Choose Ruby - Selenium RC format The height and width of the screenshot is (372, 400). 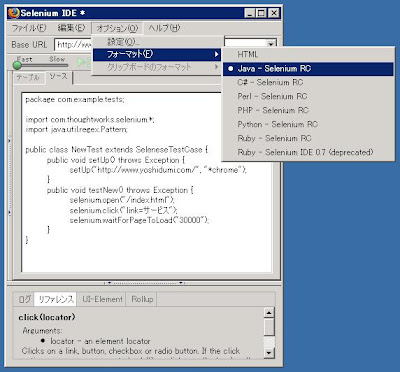pyautogui.click(x=308, y=138)
